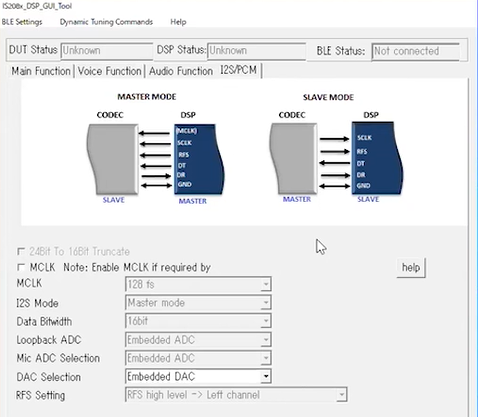Open the Data Bitwidth dropdown

coord(198,321)
